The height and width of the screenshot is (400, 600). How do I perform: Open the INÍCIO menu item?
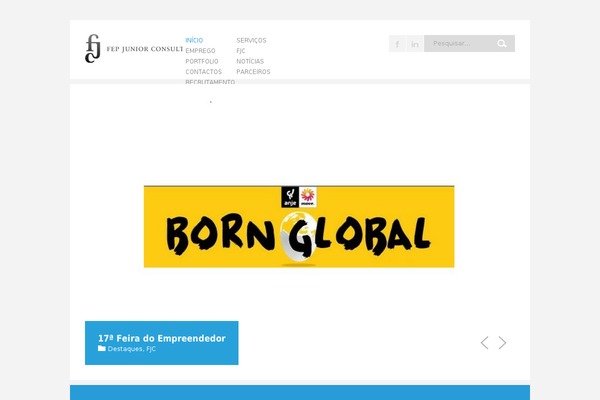(x=194, y=40)
